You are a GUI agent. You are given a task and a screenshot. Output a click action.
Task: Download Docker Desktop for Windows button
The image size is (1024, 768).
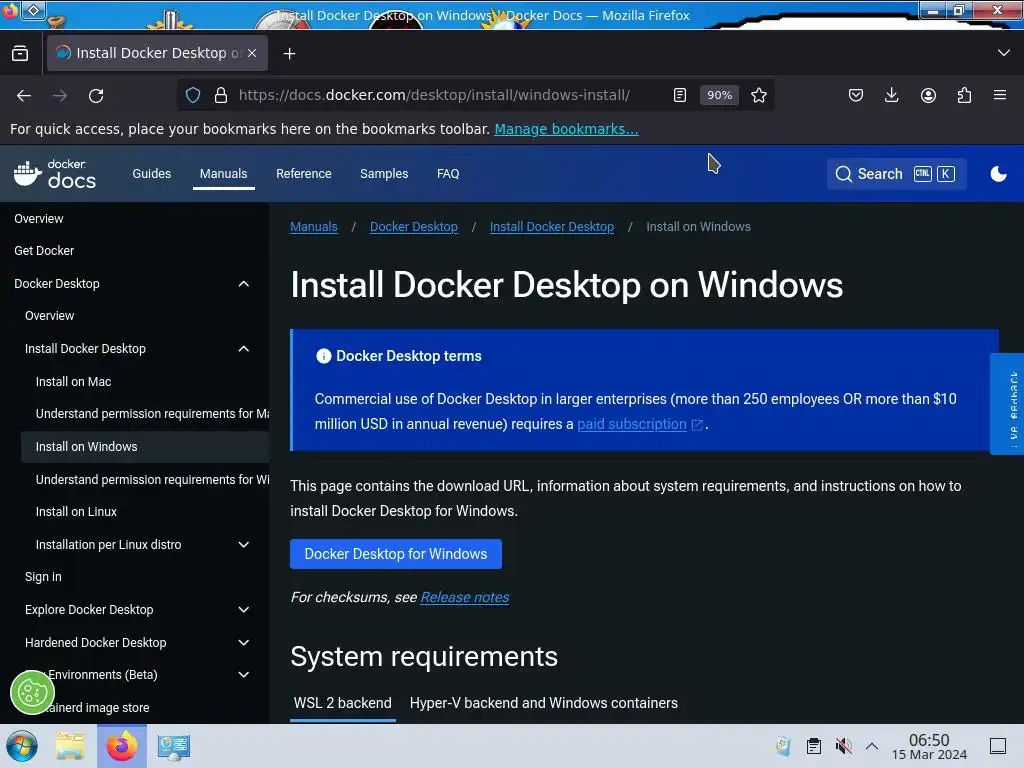pos(396,554)
